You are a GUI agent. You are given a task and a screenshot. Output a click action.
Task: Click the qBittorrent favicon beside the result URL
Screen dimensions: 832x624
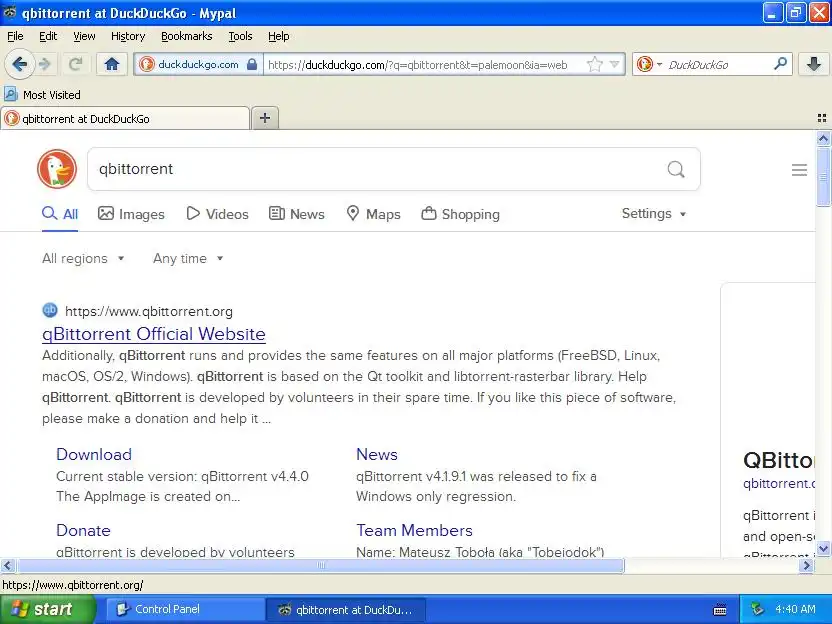pyautogui.click(x=50, y=310)
